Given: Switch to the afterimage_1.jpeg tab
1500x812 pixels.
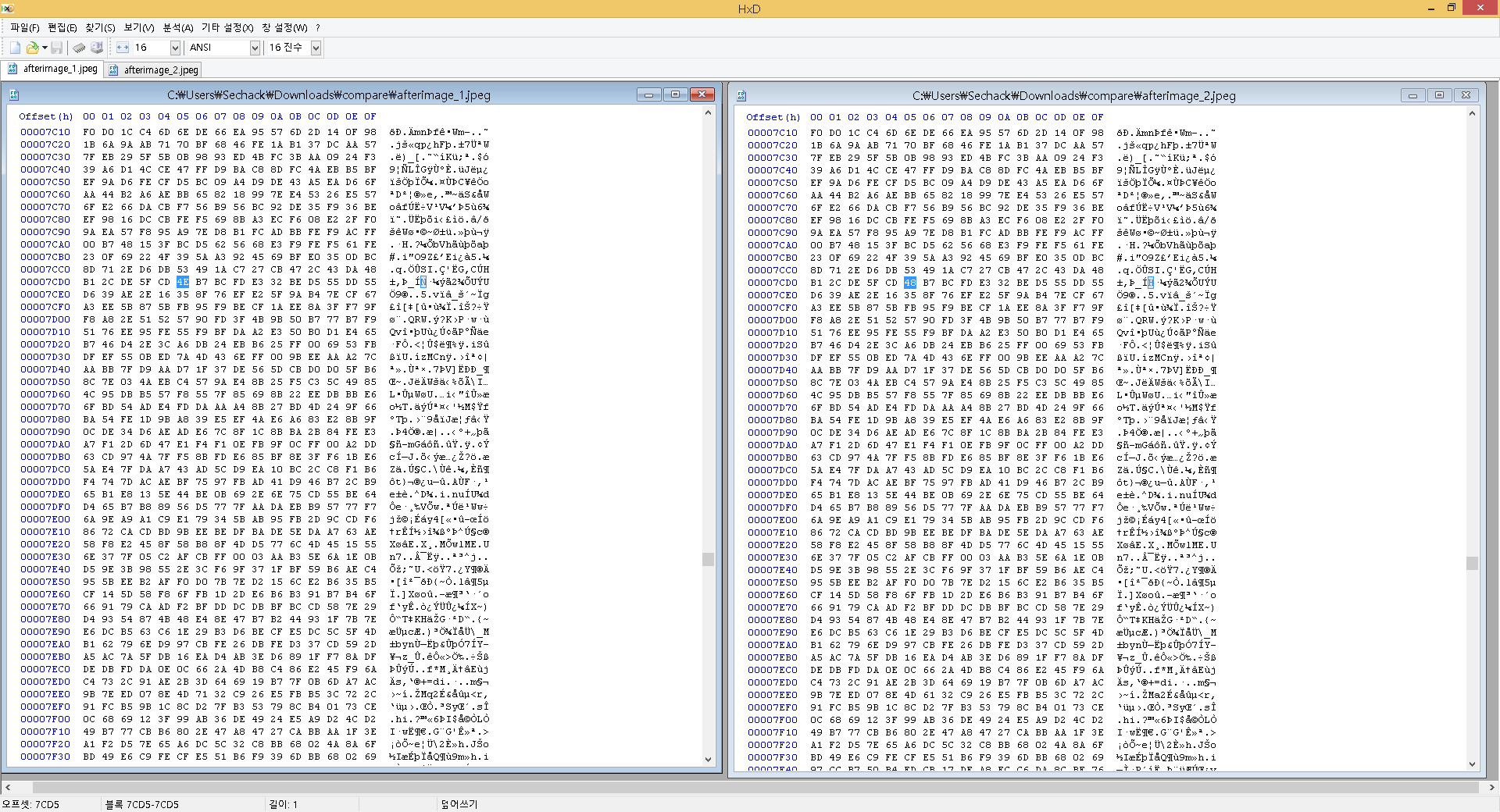Looking at the screenshot, I should click(52, 69).
